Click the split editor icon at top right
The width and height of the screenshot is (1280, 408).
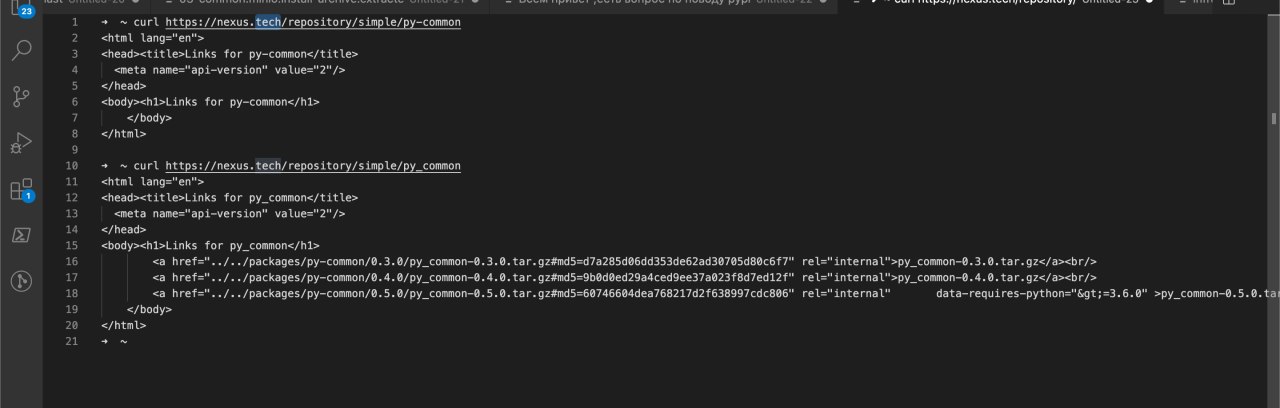coord(1229,3)
